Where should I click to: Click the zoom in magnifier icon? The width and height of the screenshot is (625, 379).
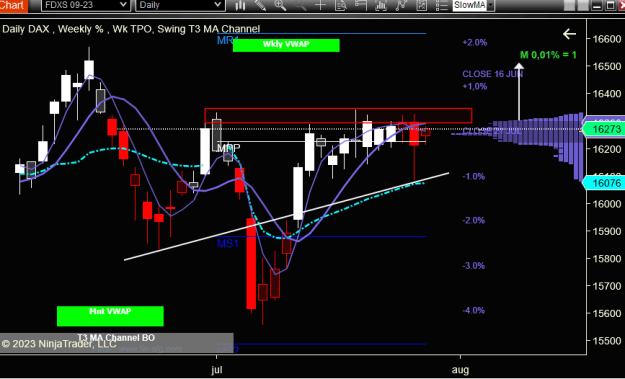click(x=280, y=5)
